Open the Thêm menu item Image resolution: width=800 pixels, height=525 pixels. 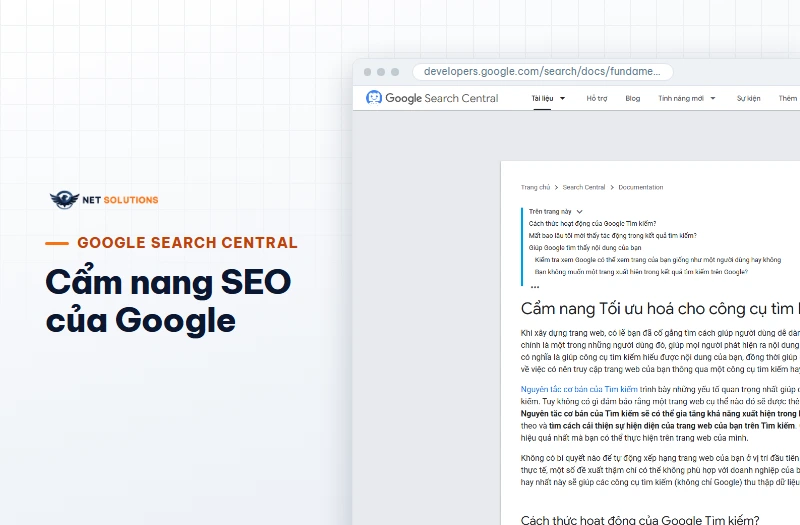(x=788, y=98)
